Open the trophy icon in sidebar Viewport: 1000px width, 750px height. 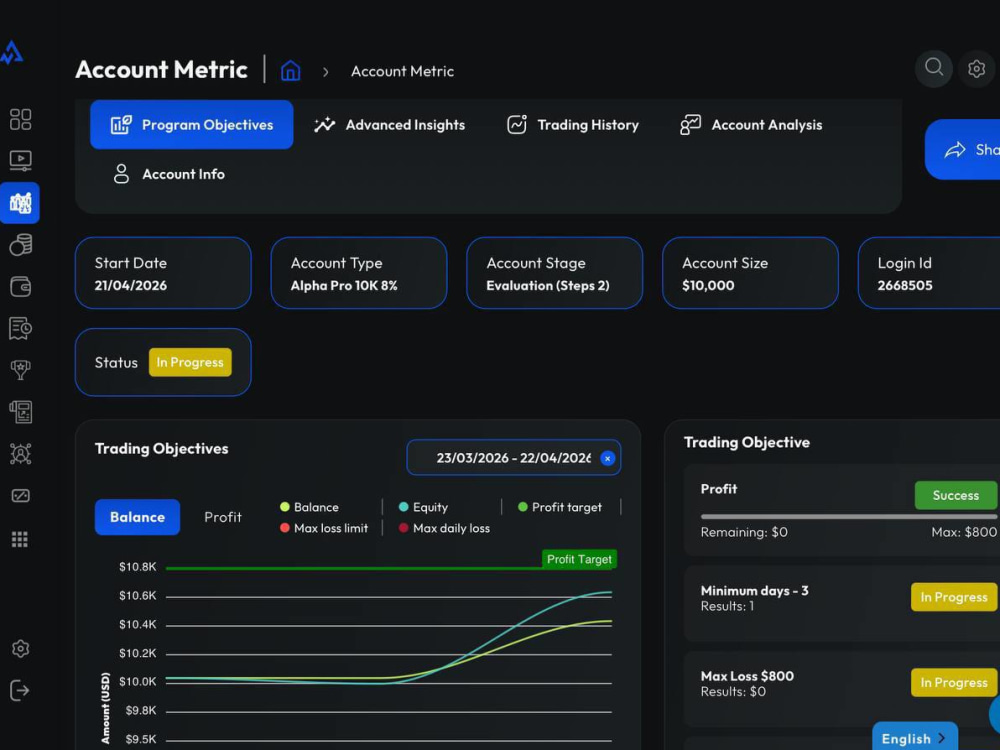pos(20,370)
